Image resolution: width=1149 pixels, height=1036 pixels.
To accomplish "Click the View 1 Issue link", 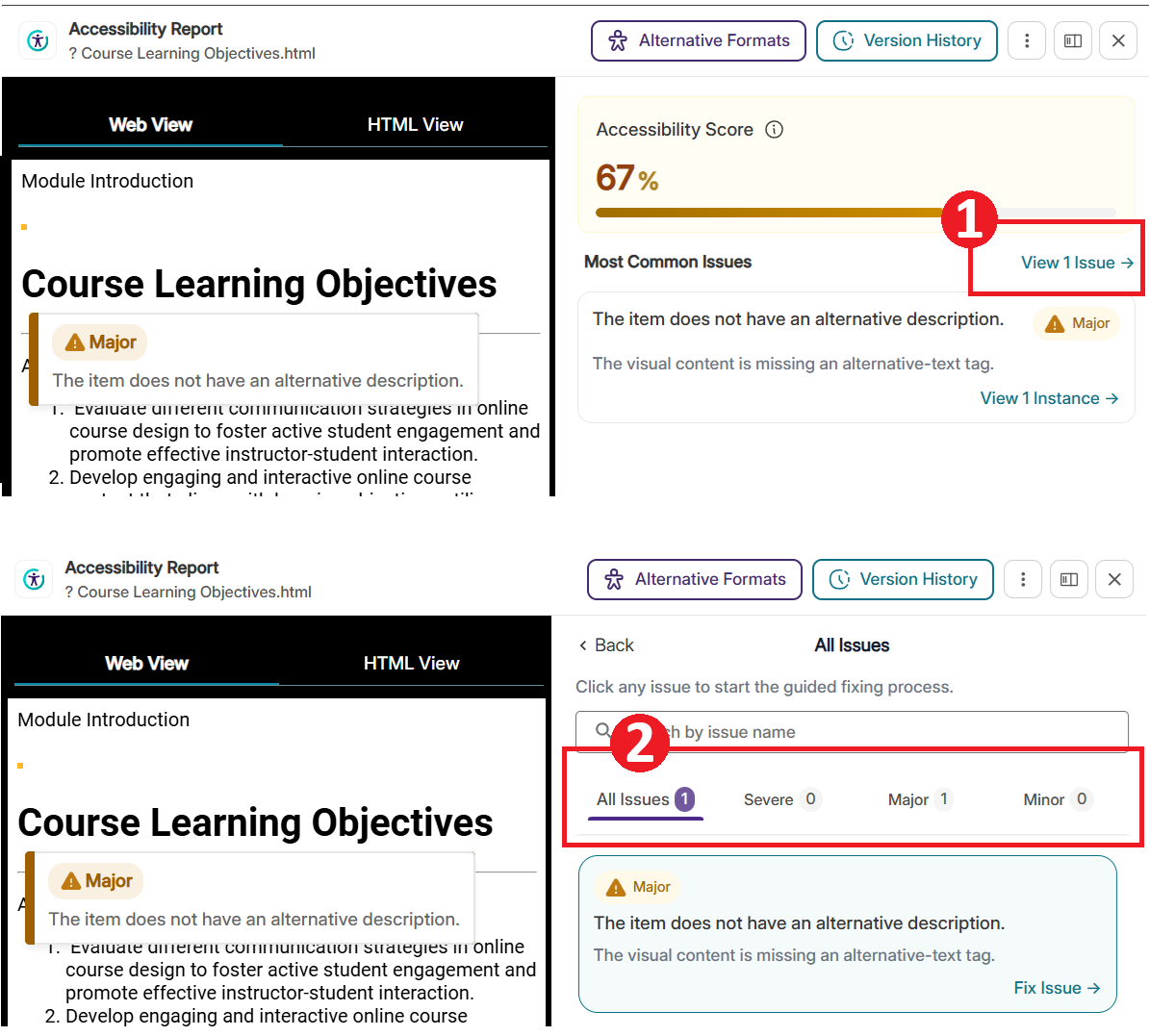I will click(1077, 263).
